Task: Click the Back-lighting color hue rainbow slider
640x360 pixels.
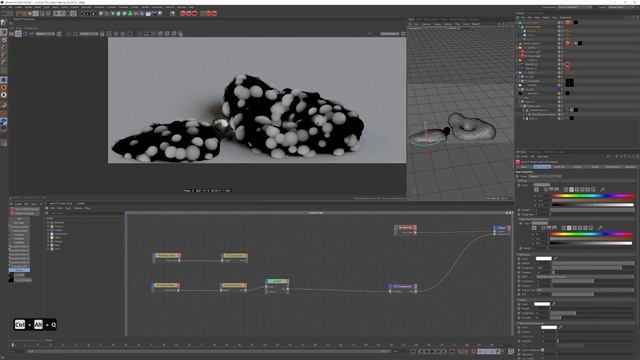Action: point(591,234)
